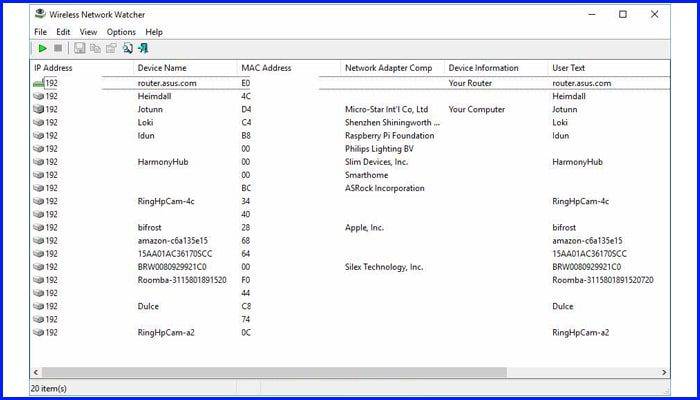Image resolution: width=700 pixels, height=400 pixels.
Task: Open the Find magnifier toolbar icon
Action: [x=128, y=48]
